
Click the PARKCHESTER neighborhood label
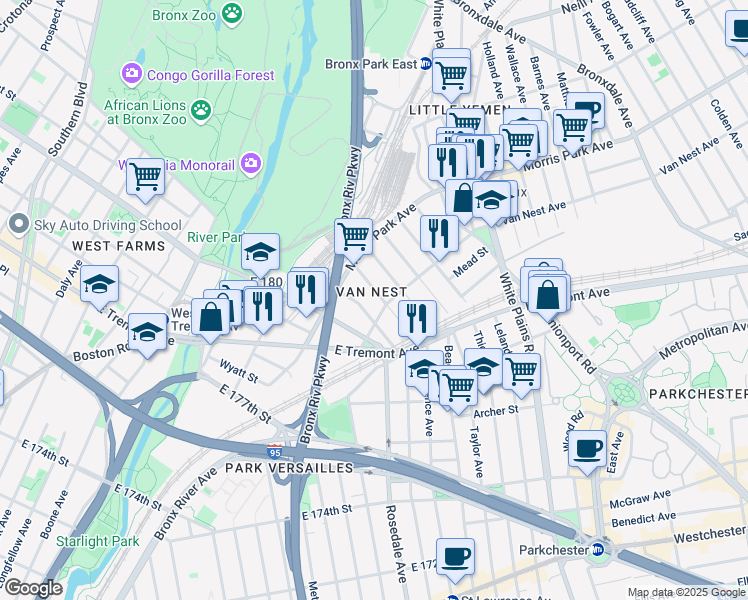(x=698, y=394)
